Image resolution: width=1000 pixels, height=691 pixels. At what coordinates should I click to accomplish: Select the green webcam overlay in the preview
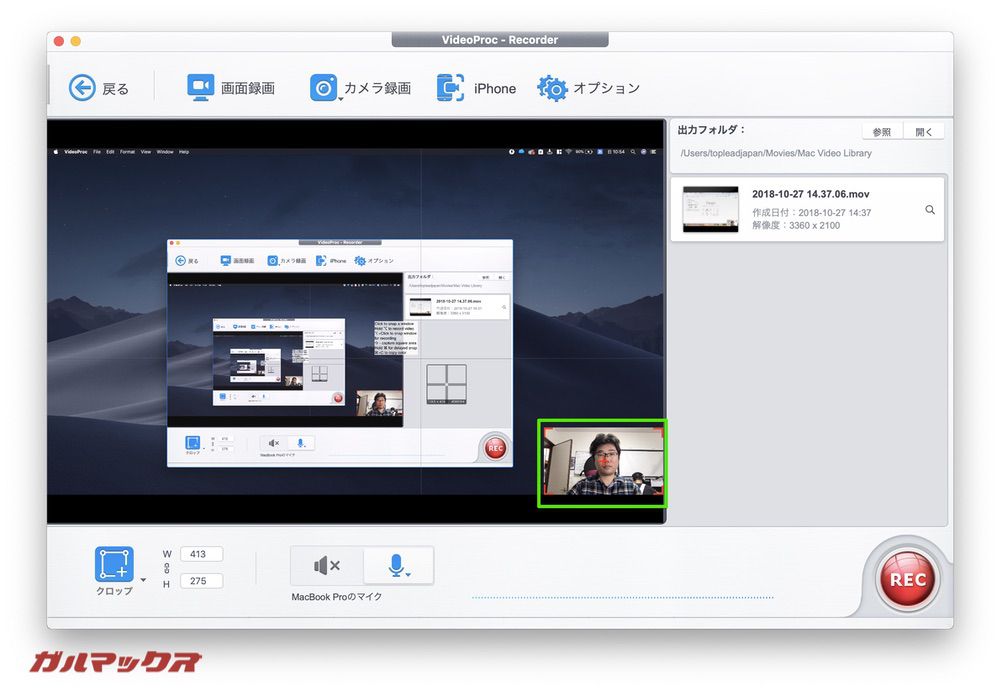602,463
